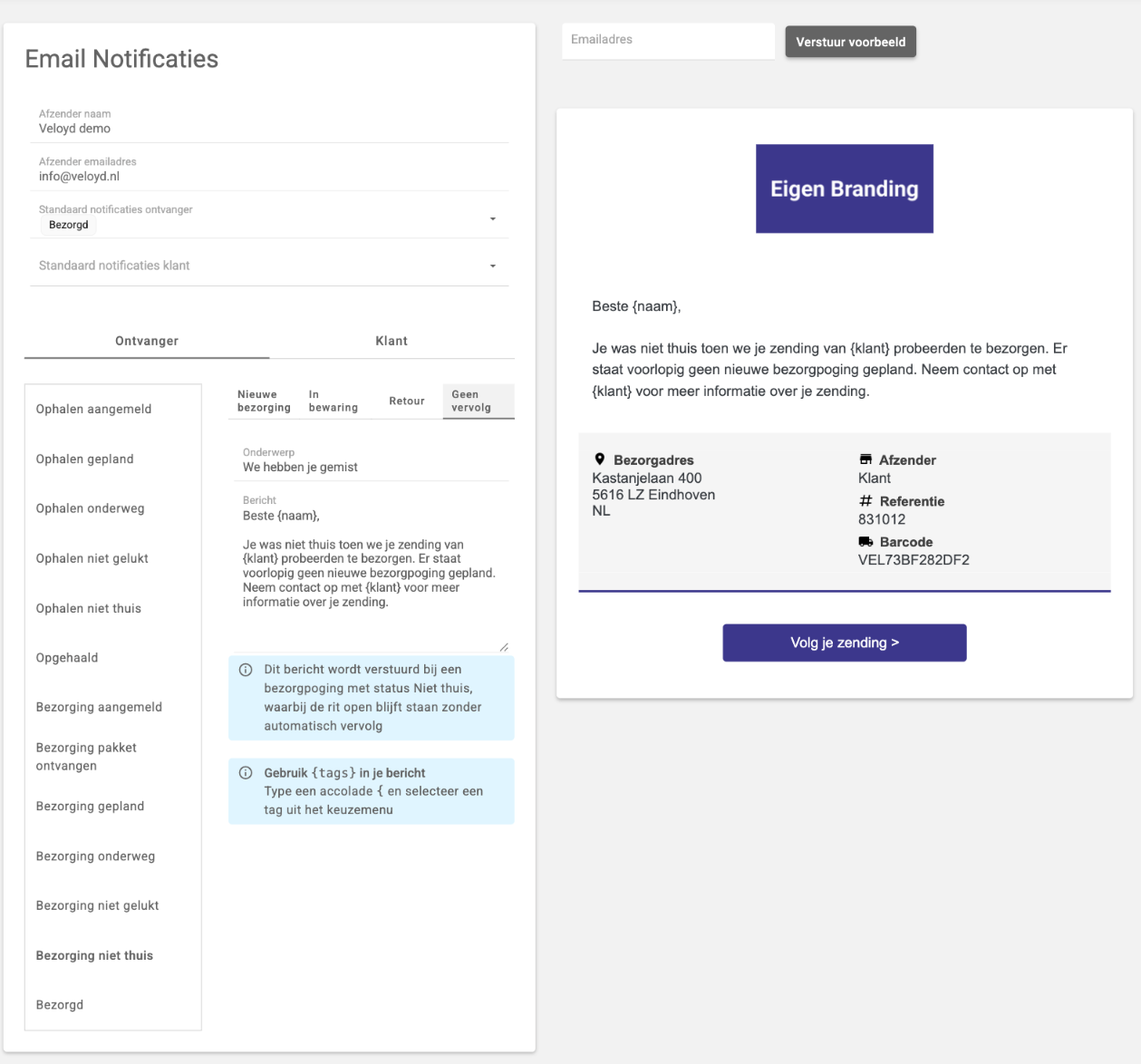
Task: Click the greeting Beste {naam}, in preview
Action: coord(636,306)
